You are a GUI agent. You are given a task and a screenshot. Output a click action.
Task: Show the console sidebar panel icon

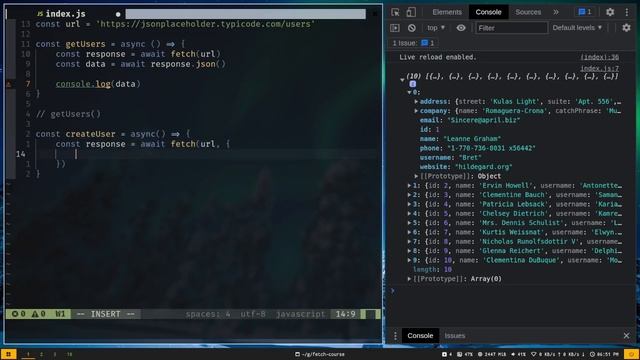click(395, 28)
